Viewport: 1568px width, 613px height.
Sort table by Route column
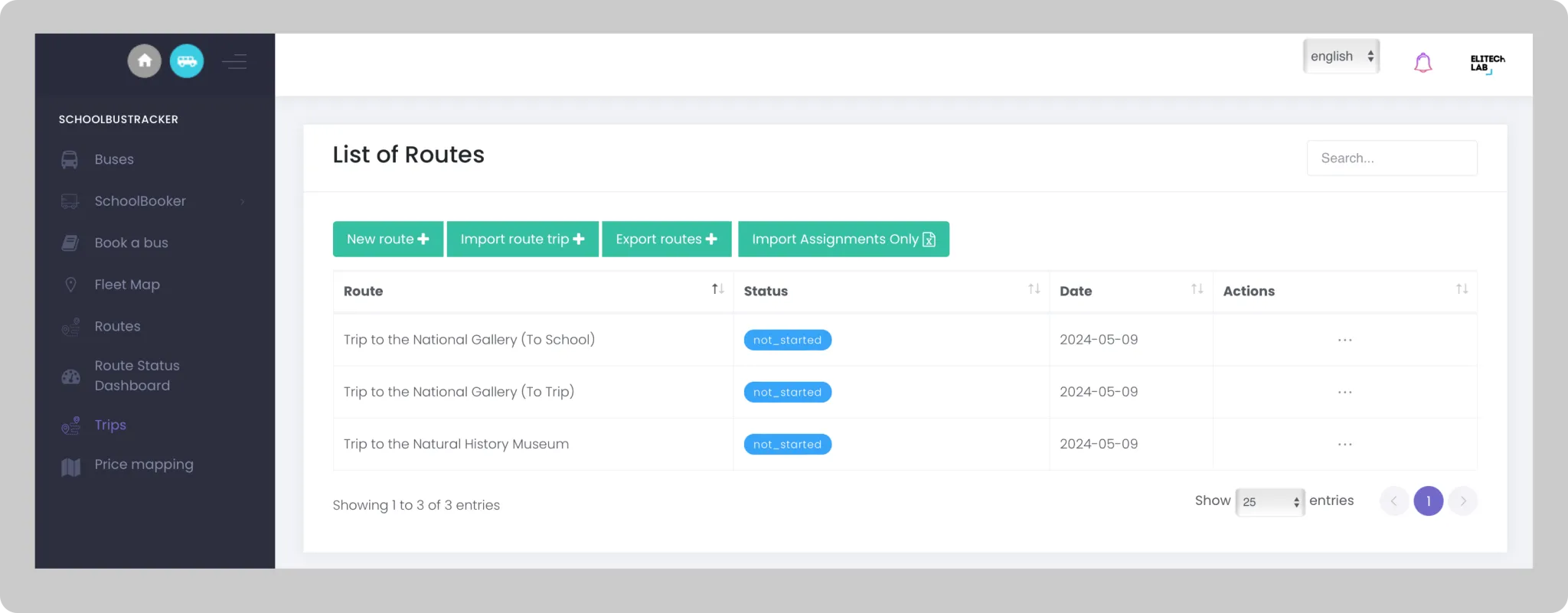tap(717, 289)
